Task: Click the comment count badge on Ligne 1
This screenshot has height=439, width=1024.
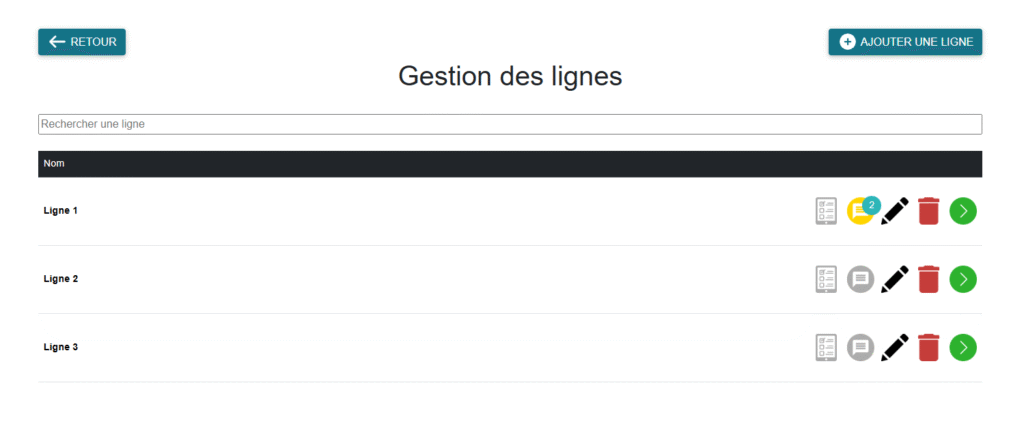Action: coord(871,205)
